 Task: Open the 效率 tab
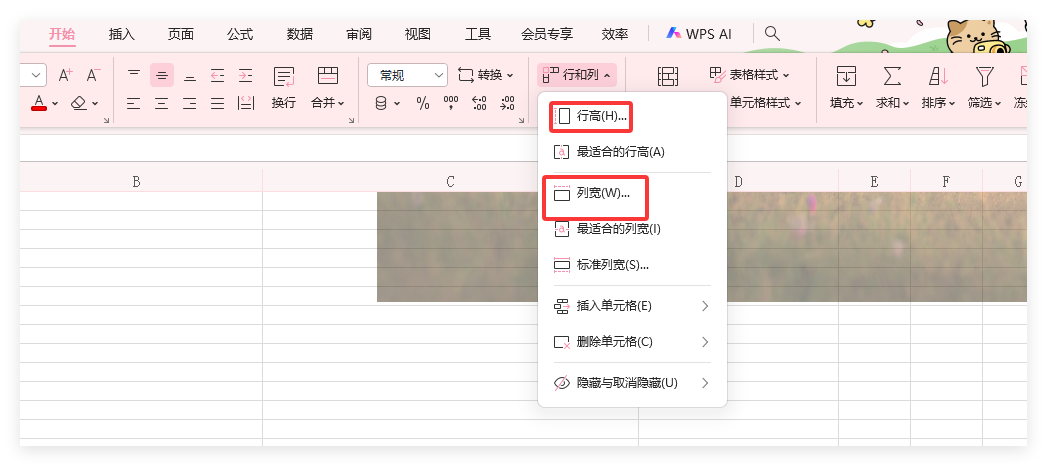coord(614,34)
